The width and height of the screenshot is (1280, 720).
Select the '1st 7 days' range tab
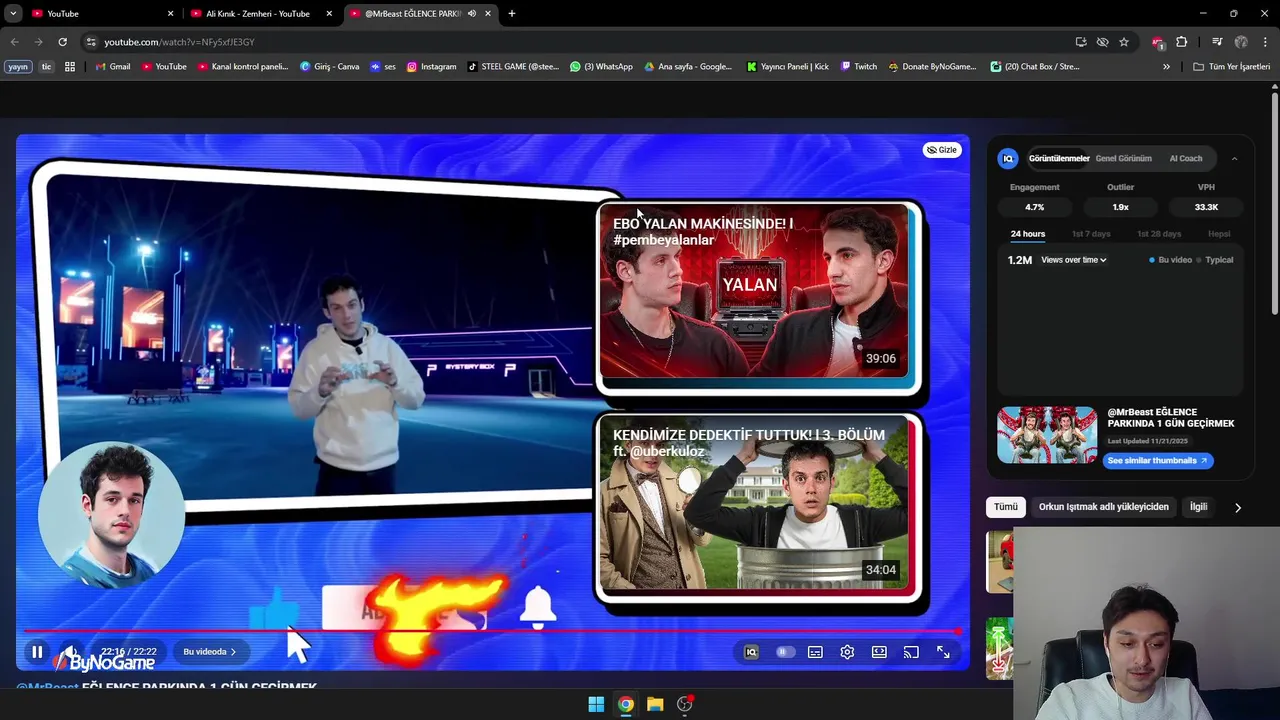1091,234
